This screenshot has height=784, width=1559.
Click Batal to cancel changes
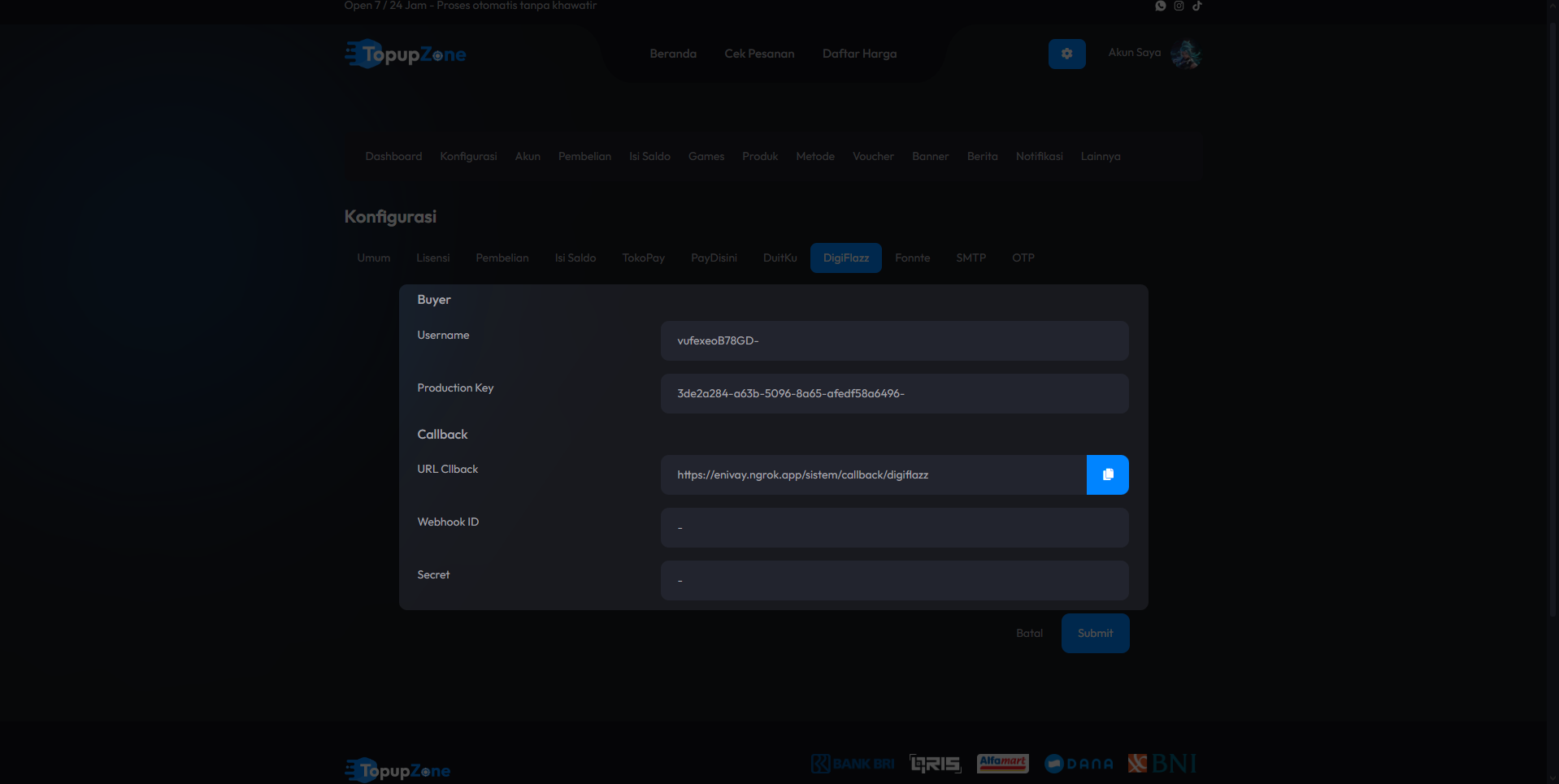1029,633
